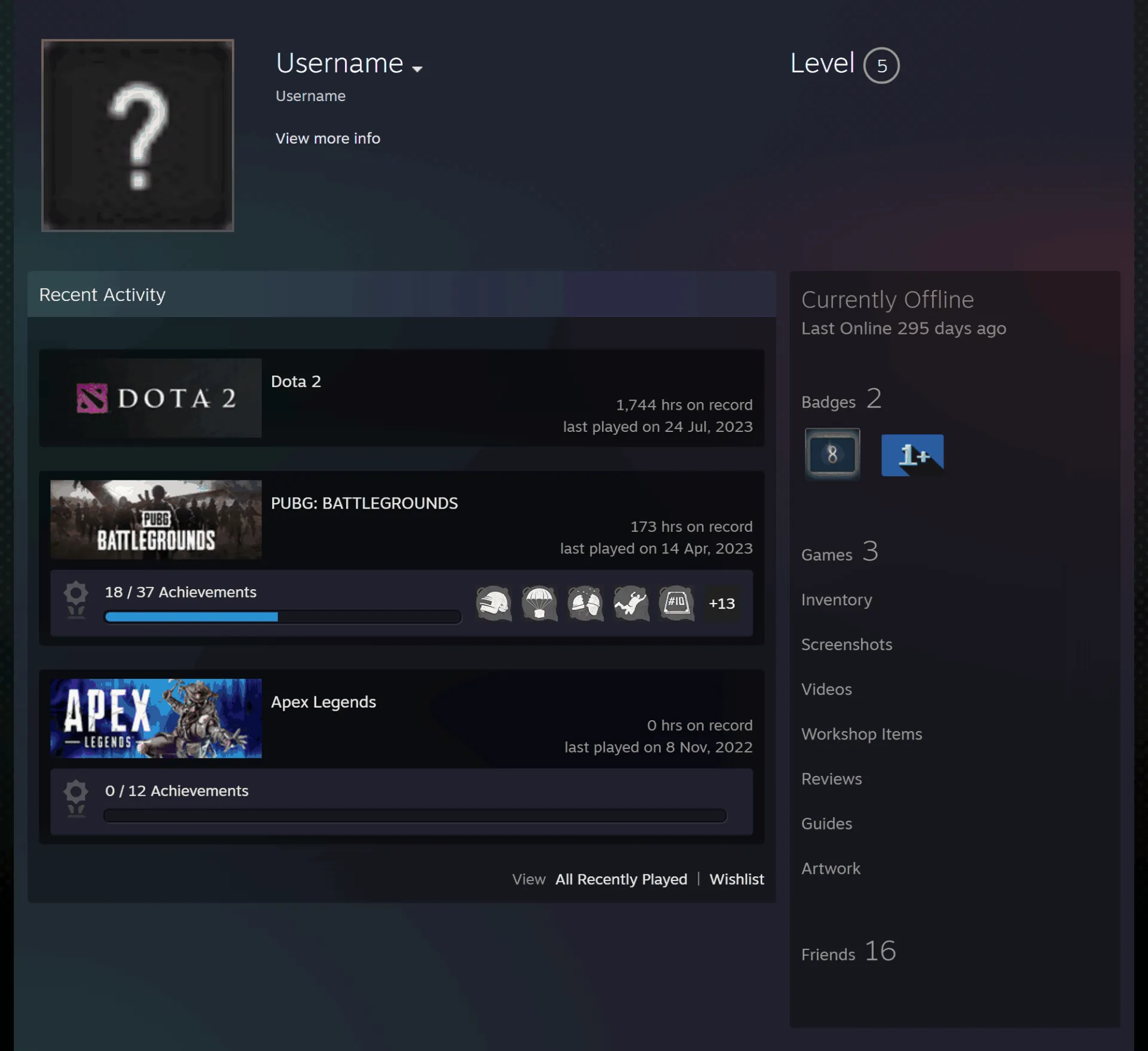Open the PUBG Battlegrounds banner image
The height and width of the screenshot is (1051, 1148).
[156, 520]
